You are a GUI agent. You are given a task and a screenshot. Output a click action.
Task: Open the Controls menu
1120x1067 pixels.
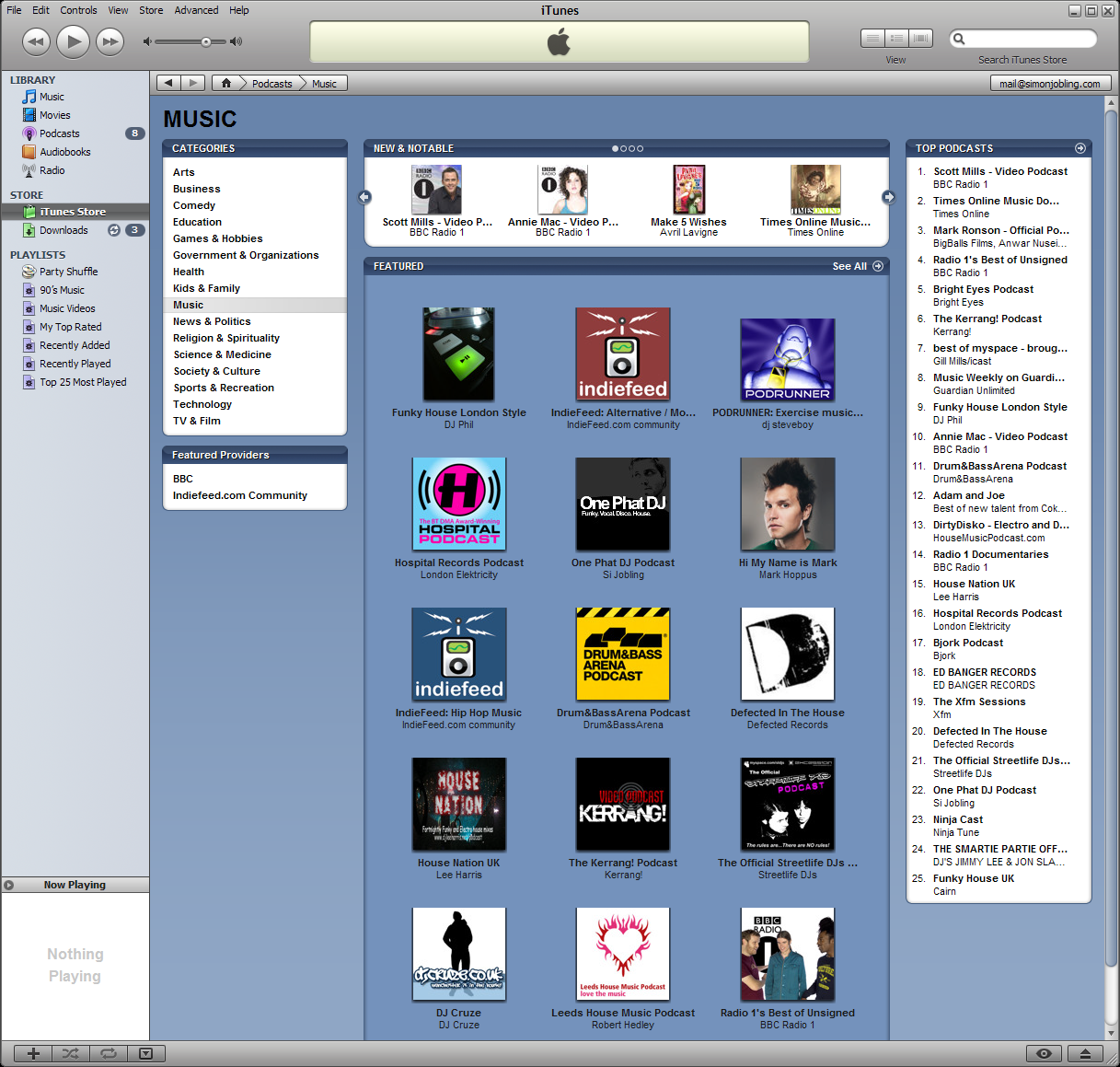(x=78, y=10)
